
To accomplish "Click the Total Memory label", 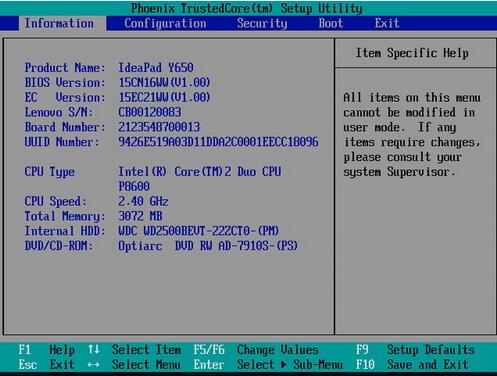I will (65, 216).
